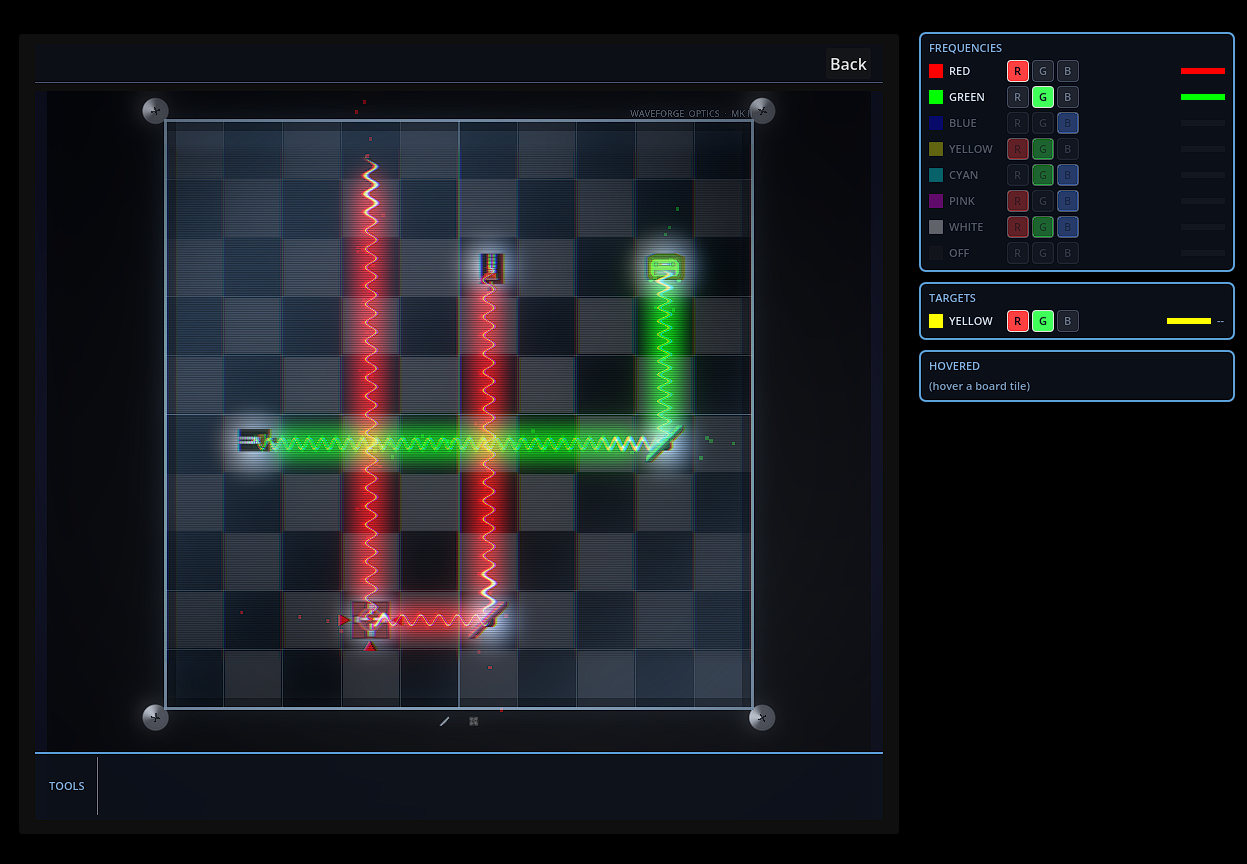Toggle the G channel in the OFF row
This screenshot has height=864, width=1247.
1043,253
